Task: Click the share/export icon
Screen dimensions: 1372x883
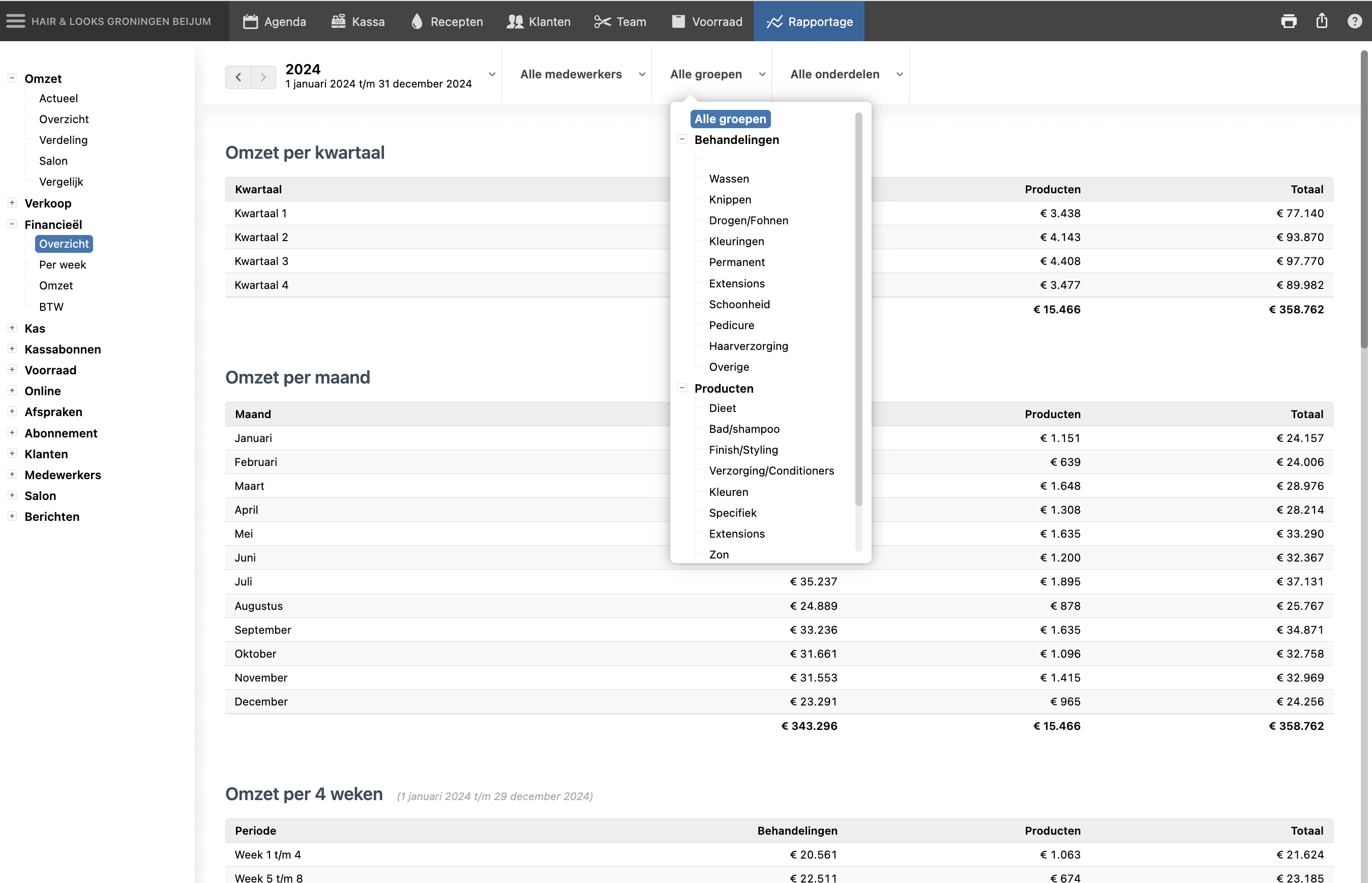Action: click(1322, 21)
